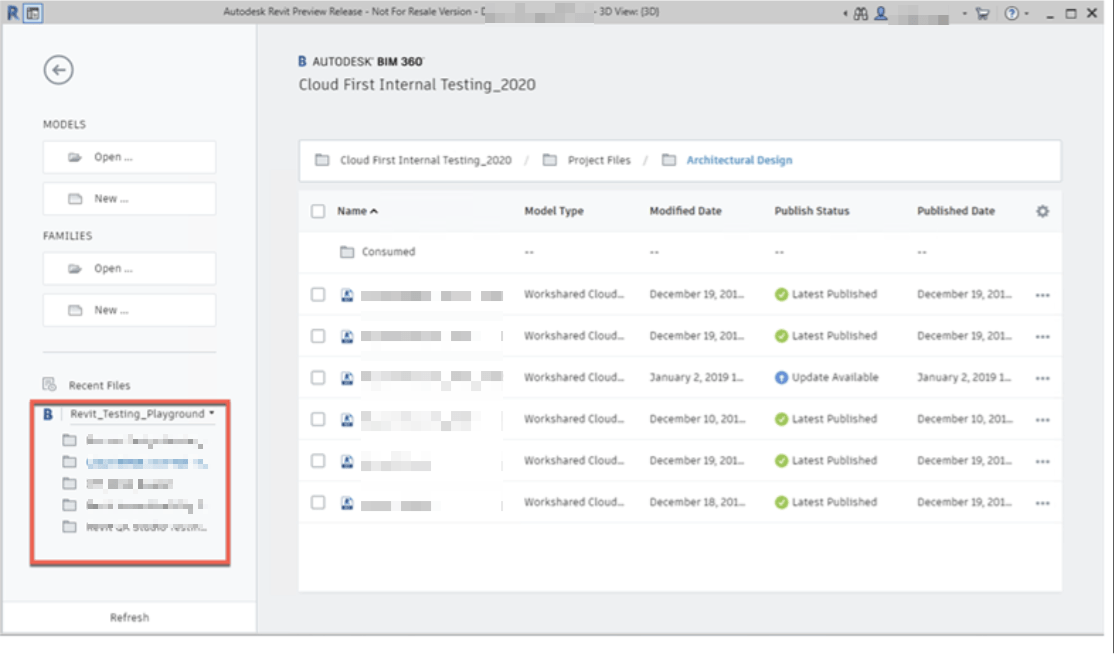This screenshot has height=662, width=1114.
Task: Select the Architectural Design breadcrumb
Action: tap(739, 160)
